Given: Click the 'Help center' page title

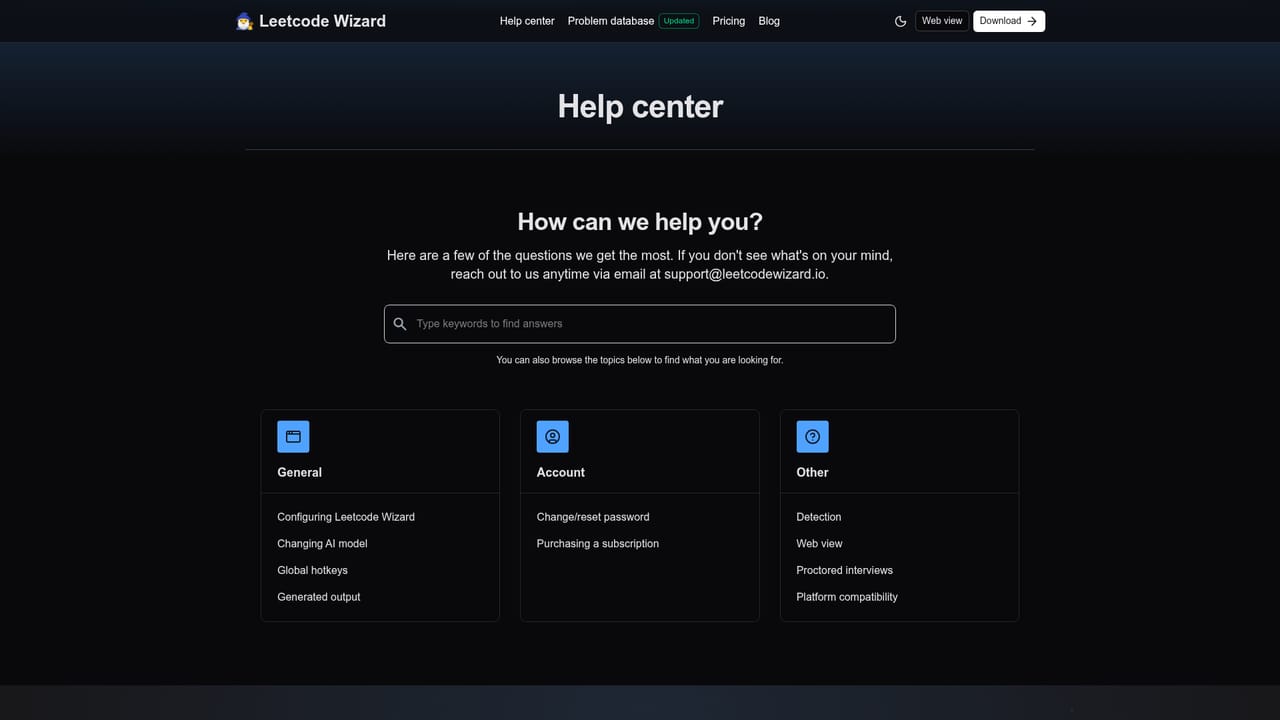Looking at the screenshot, I should tap(640, 107).
